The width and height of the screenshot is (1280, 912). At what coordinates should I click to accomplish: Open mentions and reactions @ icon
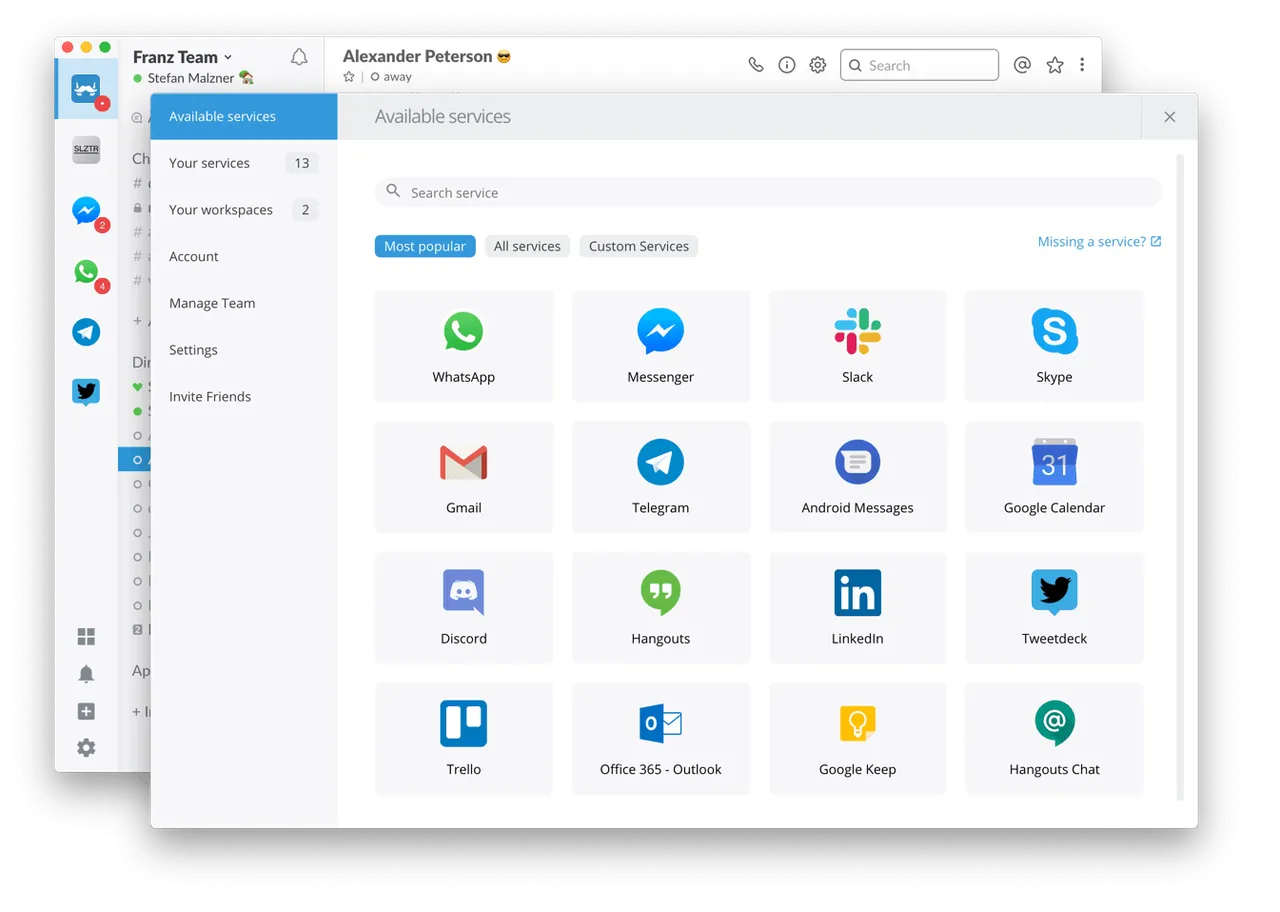pos(1022,65)
